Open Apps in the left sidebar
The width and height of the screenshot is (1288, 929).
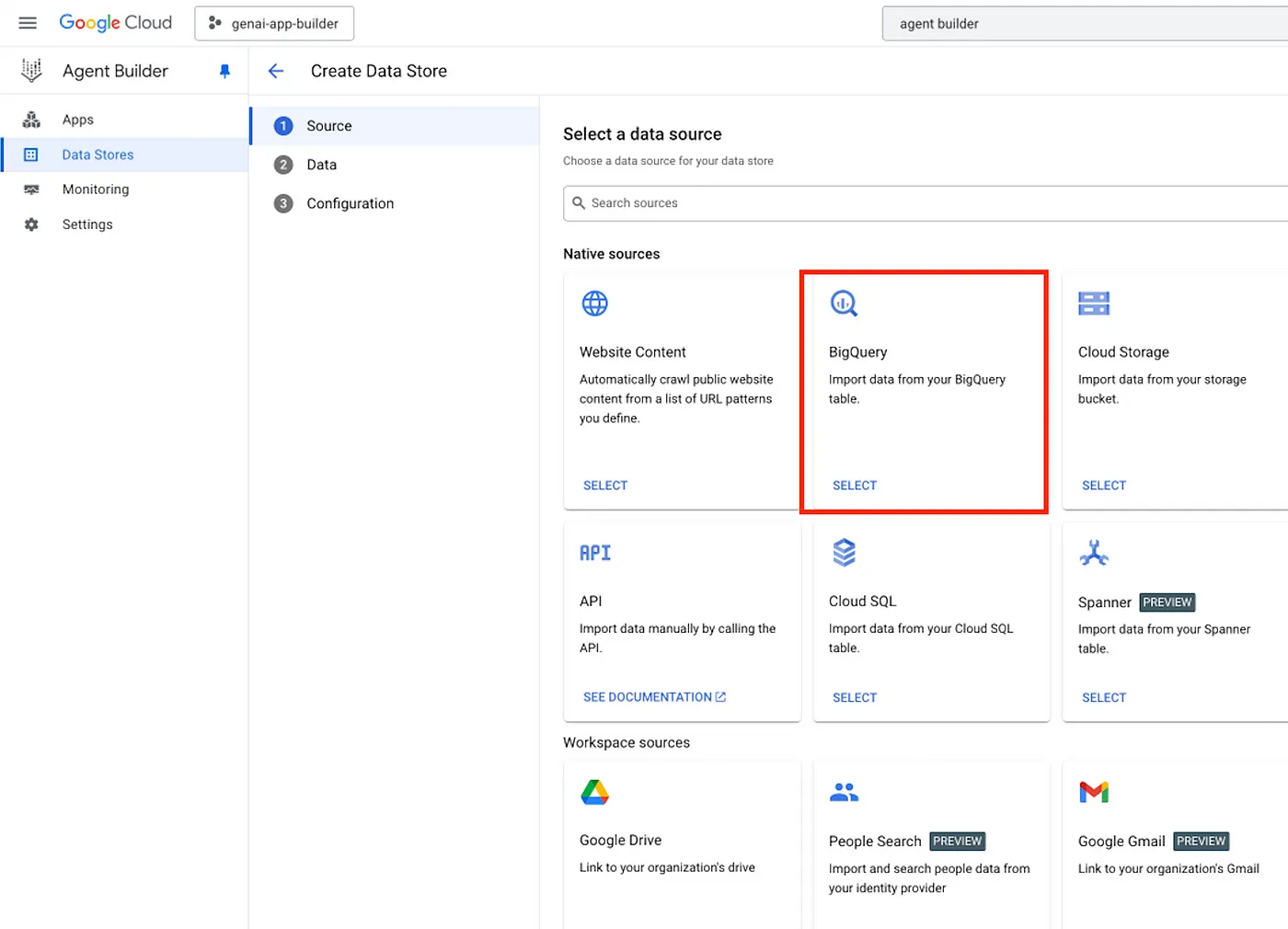tap(78, 120)
